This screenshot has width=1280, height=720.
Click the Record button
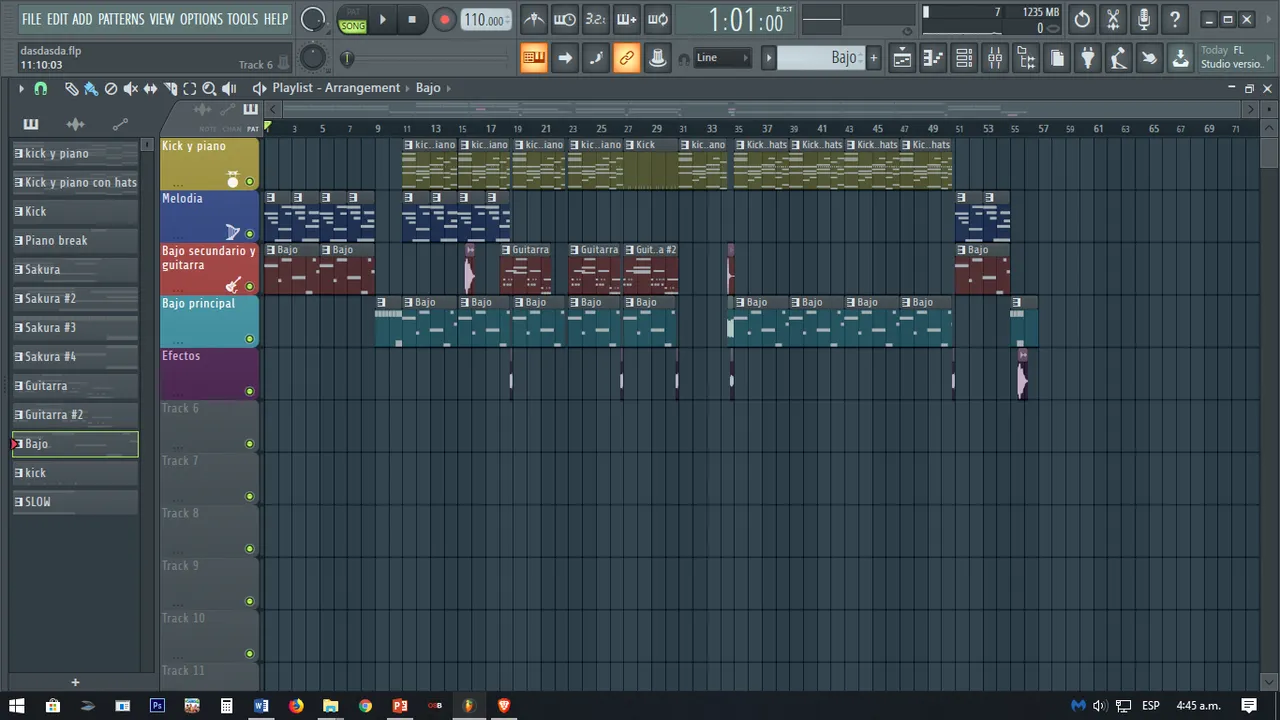[444, 20]
